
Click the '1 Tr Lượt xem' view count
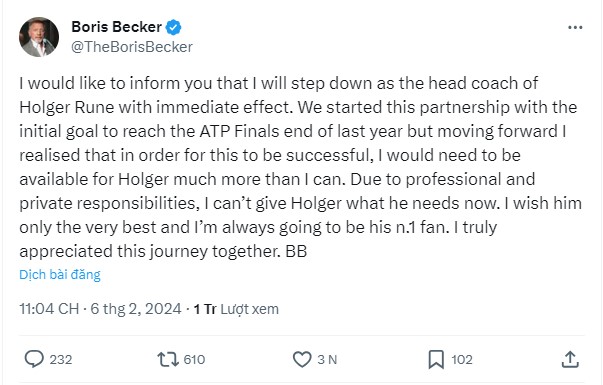pyautogui.click(x=236, y=309)
